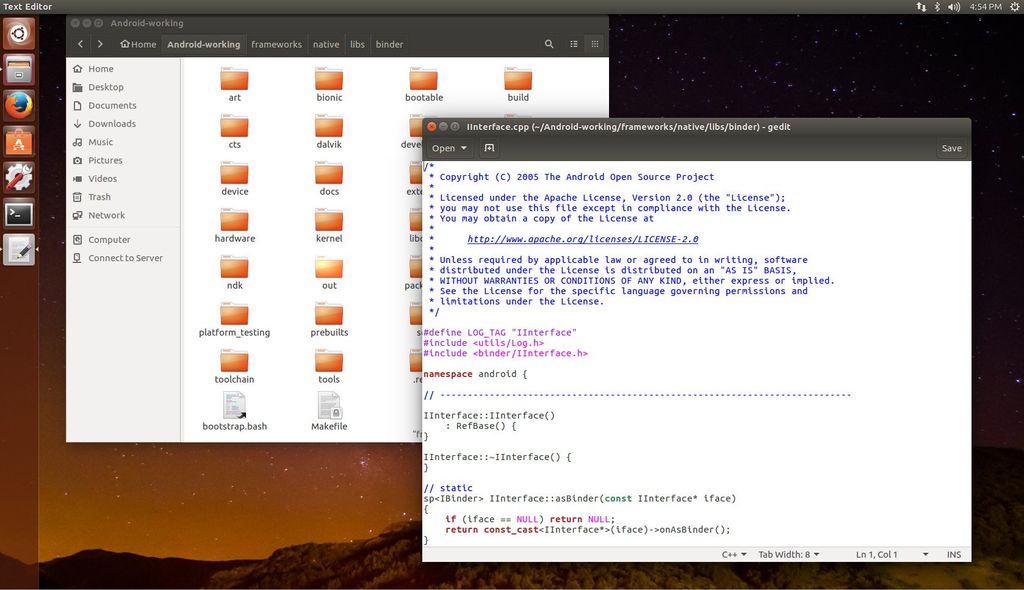This screenshot has width=1024, height=590.
Task: Go back in file manager
Action: click(x=80, y=44)
